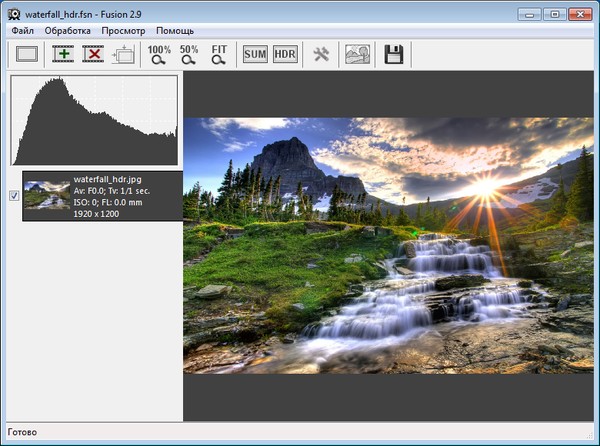Select the waterfall_hdr.jpg thumbnail in the list
The image size is (600, 446).
coord(47,194)
